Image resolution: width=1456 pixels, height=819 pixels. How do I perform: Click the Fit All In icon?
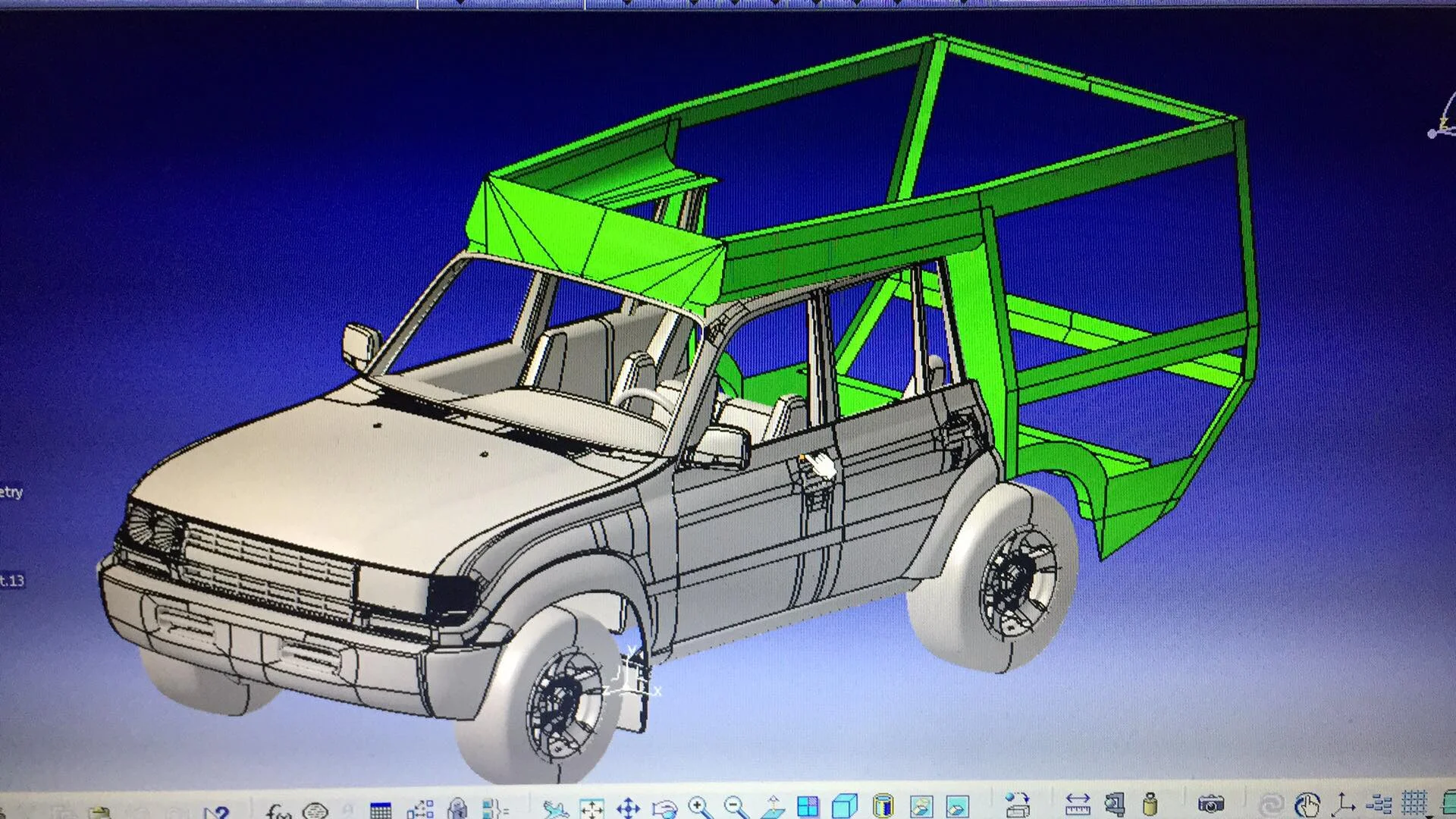591,808
